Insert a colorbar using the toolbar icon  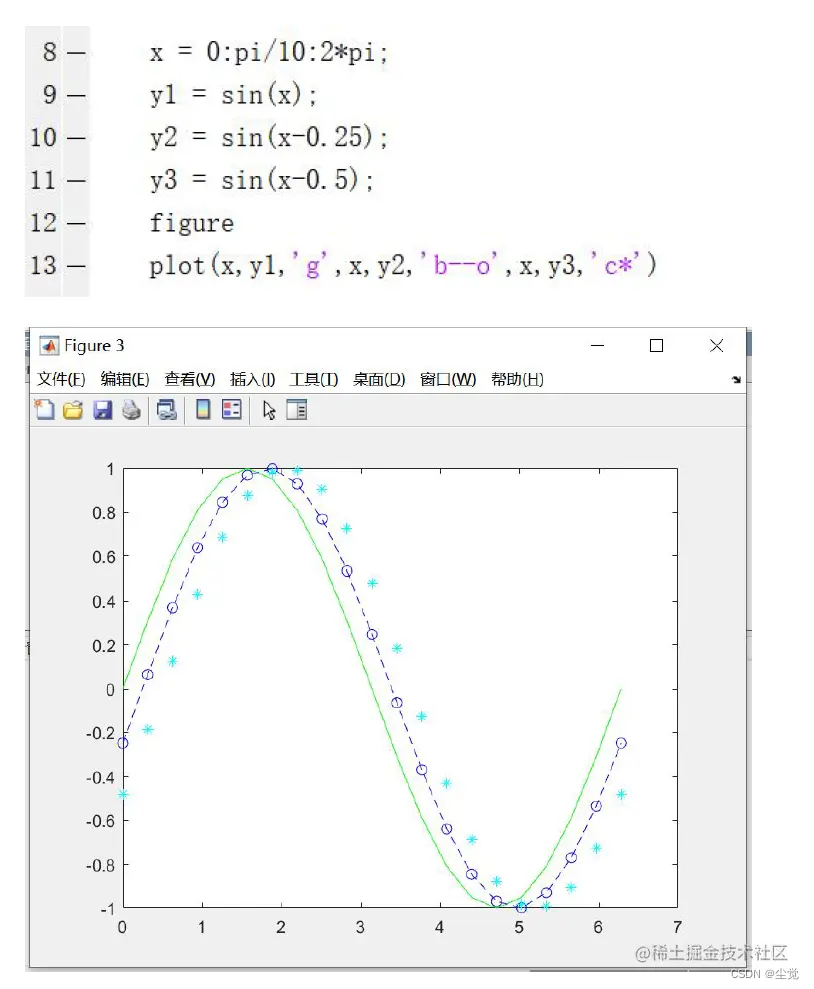[202, 410]
